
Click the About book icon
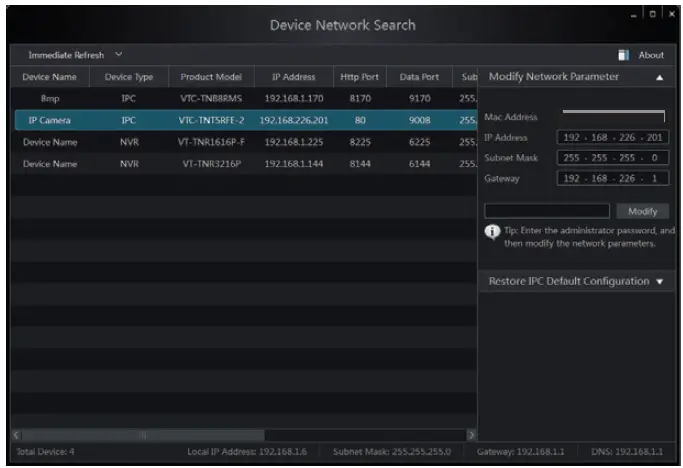point(623,55)
